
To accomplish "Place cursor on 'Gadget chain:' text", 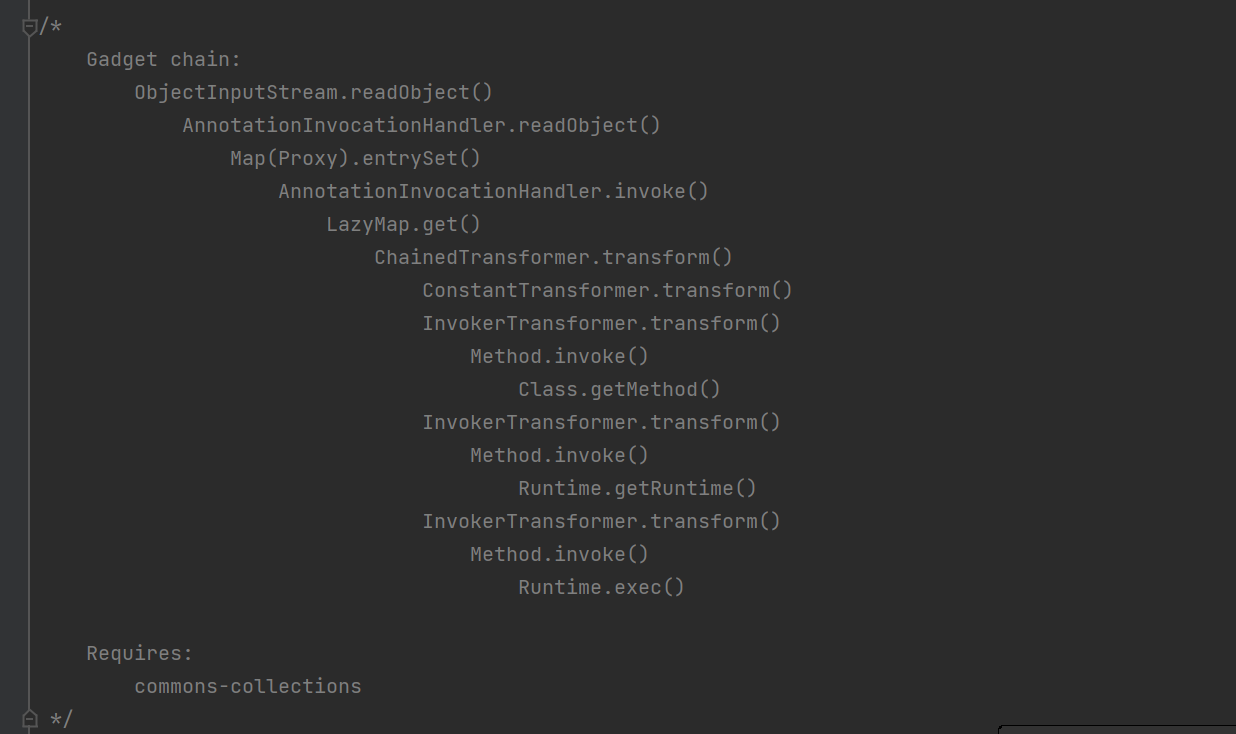I will [163, 60].
